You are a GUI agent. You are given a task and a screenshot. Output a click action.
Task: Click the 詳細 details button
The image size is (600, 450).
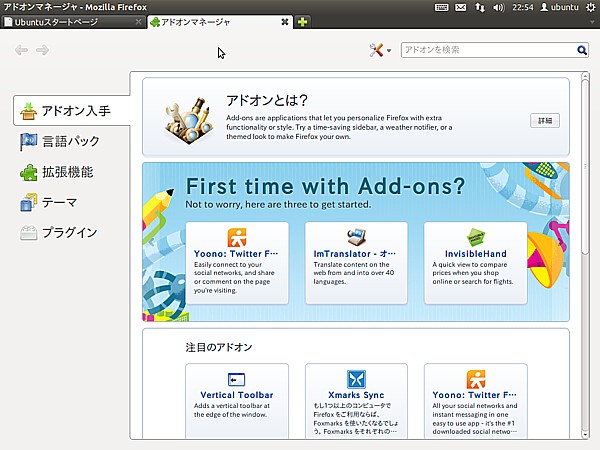[x=545, y=121]
